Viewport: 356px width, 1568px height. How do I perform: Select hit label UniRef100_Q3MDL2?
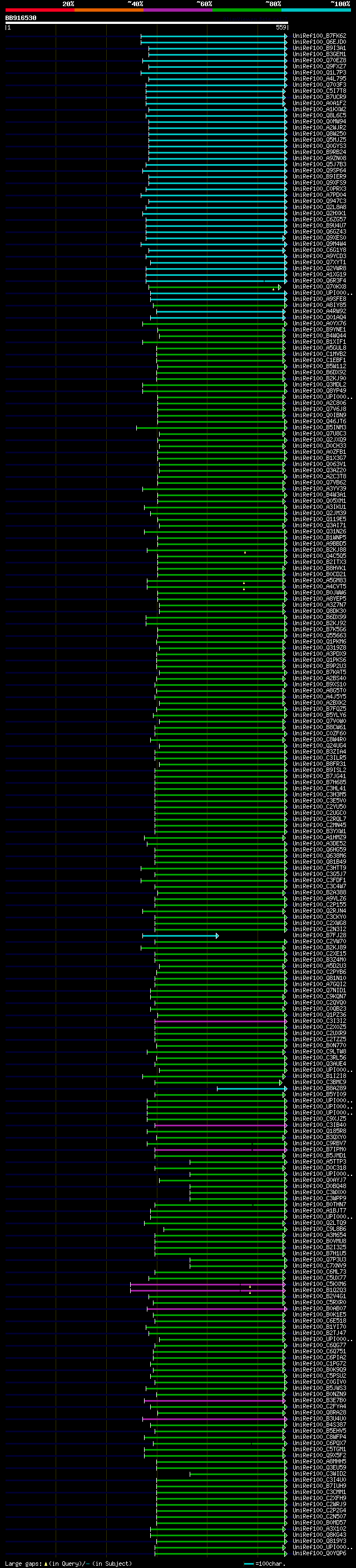click(x=319, y=385)
